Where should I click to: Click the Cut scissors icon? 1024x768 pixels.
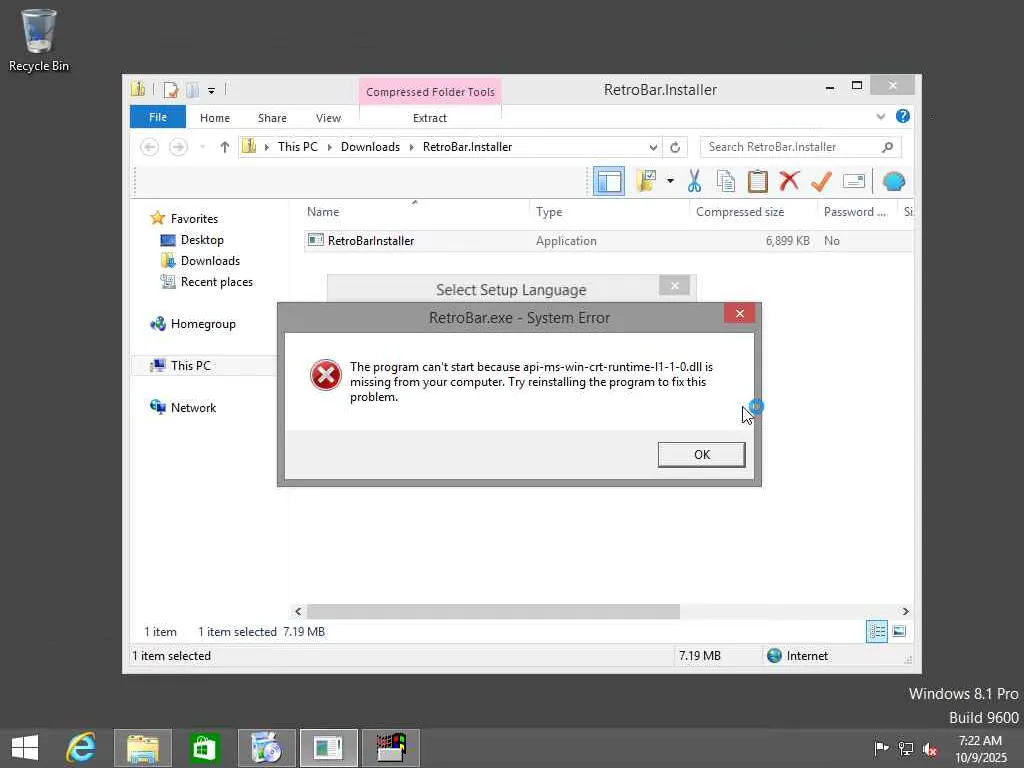coord(694,181)
